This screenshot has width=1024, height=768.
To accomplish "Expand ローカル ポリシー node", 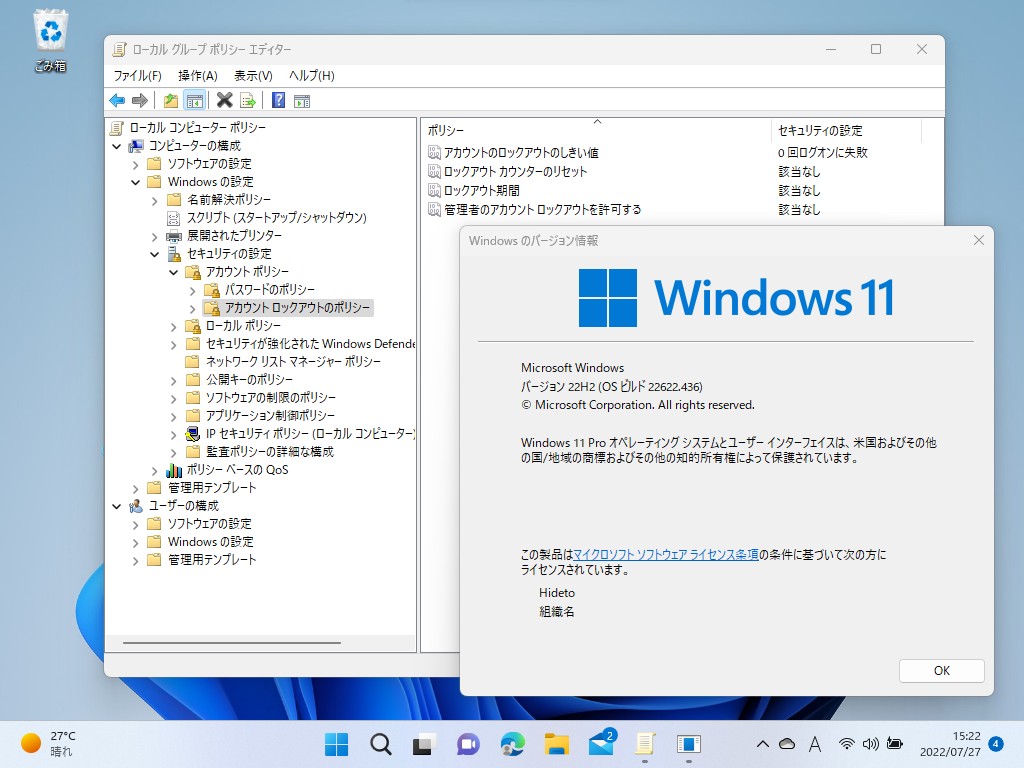I will [173, 327].
